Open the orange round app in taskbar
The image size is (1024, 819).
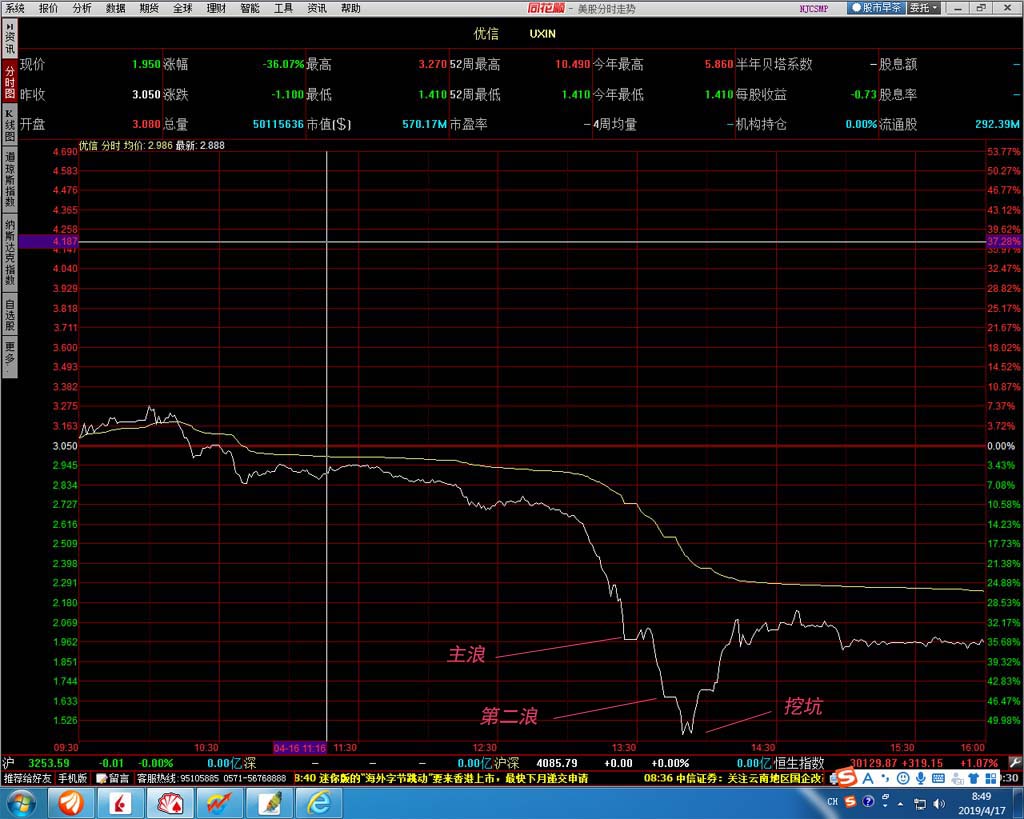[x=71, y=803]
